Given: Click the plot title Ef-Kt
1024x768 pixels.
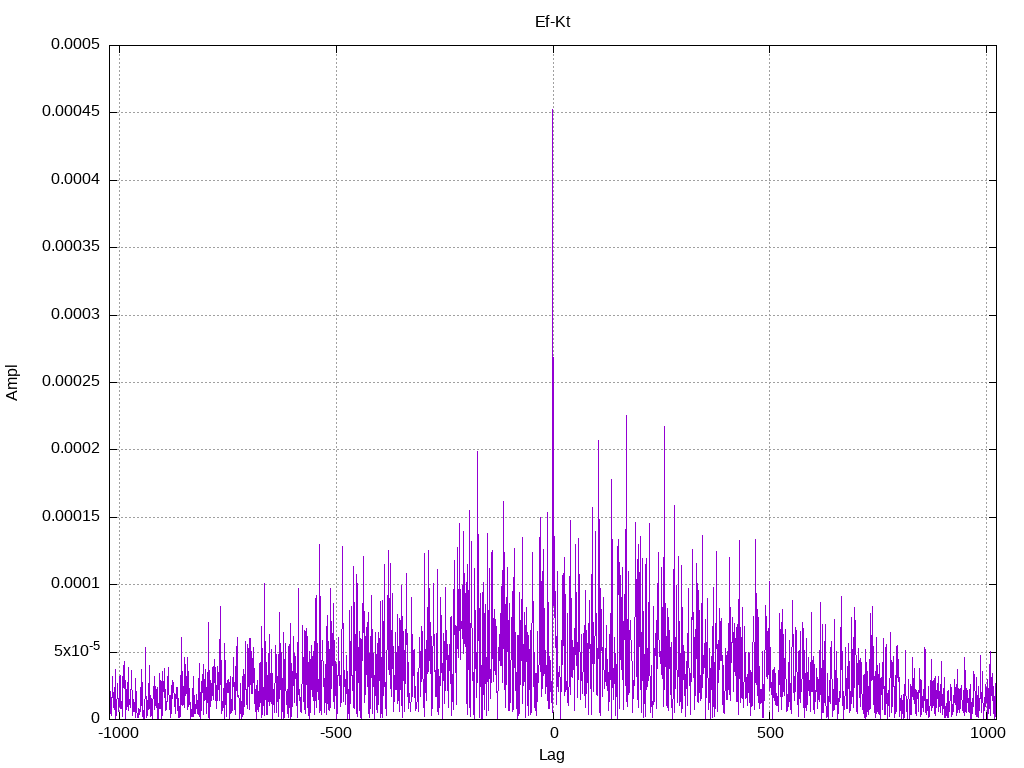Looking at the screenshot, I should (x=552, y=22).
